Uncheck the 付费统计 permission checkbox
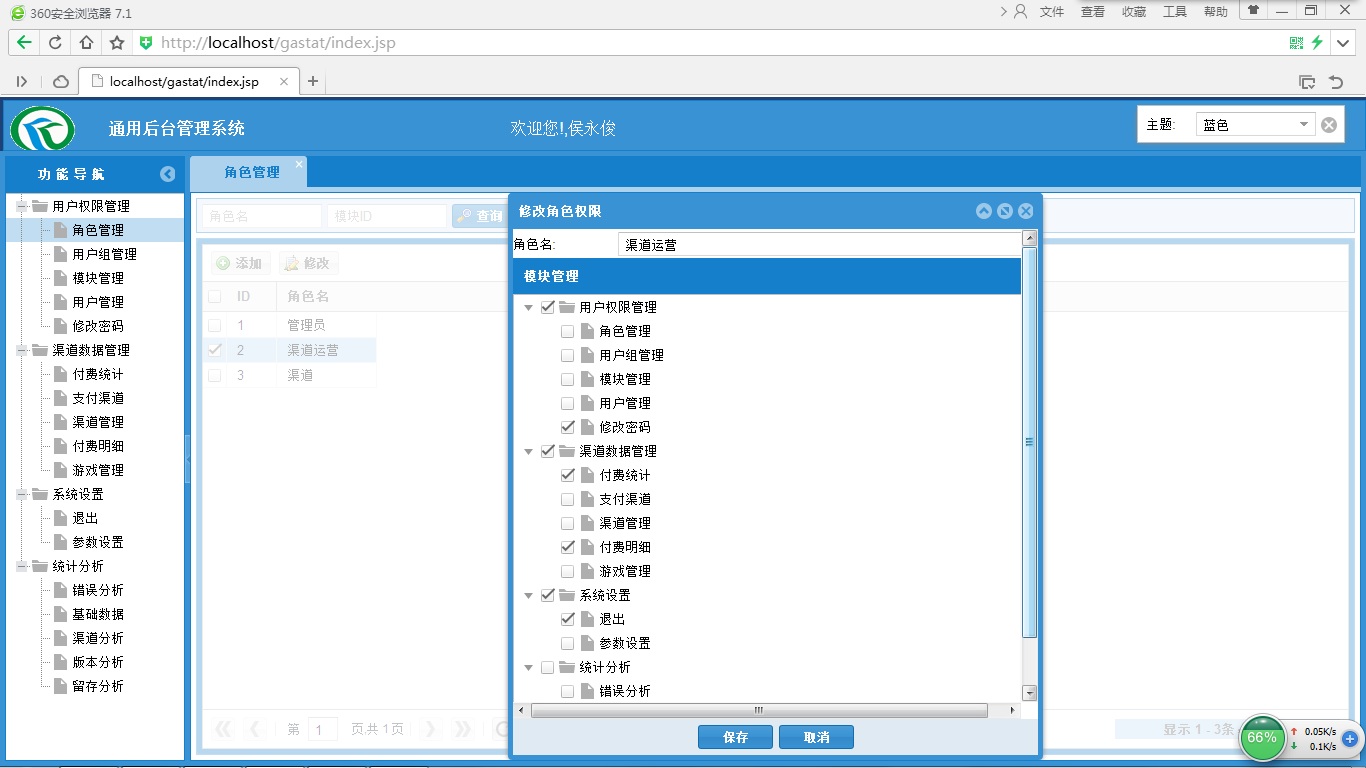The height and width of the screenshot is (768, 1366). [x=567, y=475]
